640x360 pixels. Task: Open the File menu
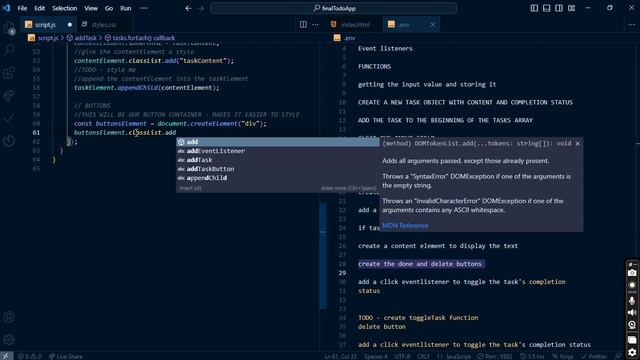(x=22, y=8)
